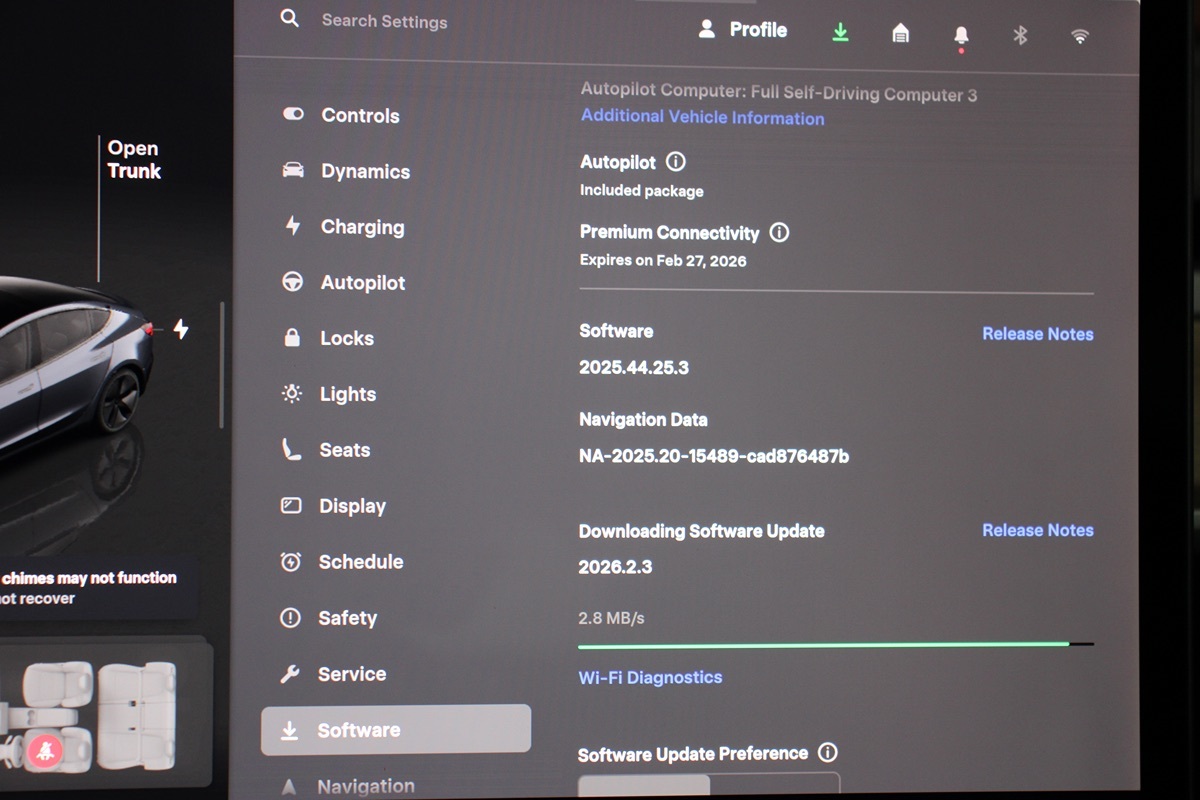This screenshot has height=800, width=1200.
Task: Tap Software Update Preference info icon
Action: [x=828, y=753]
